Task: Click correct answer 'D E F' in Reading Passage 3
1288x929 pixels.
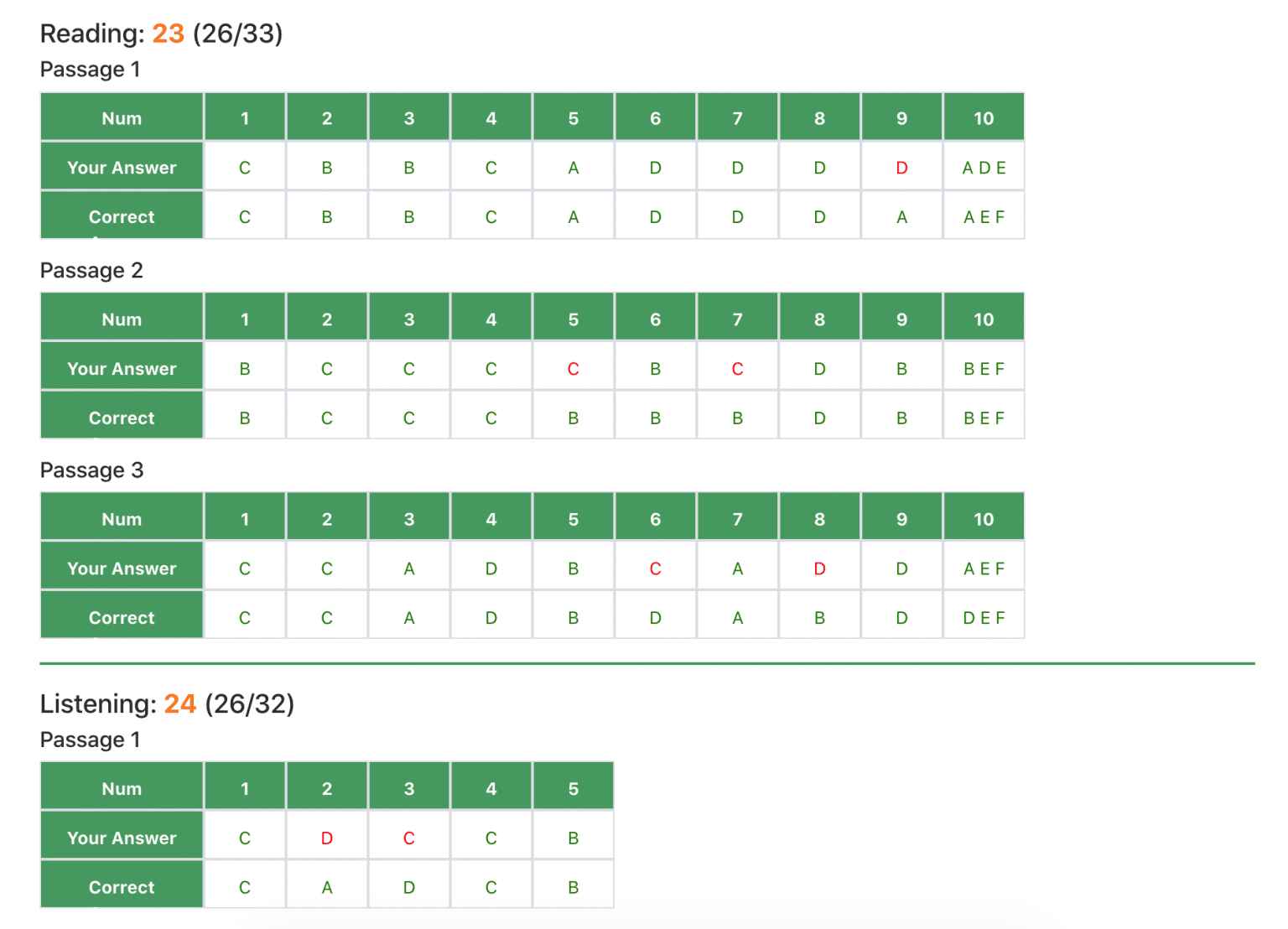Action: click(x=984, y=618)
